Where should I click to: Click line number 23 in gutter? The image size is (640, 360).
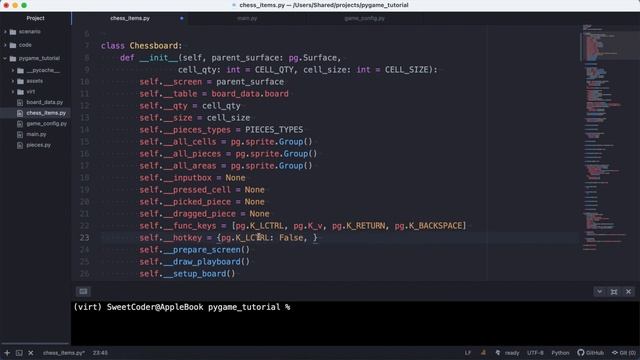click(x=84, y=238)
